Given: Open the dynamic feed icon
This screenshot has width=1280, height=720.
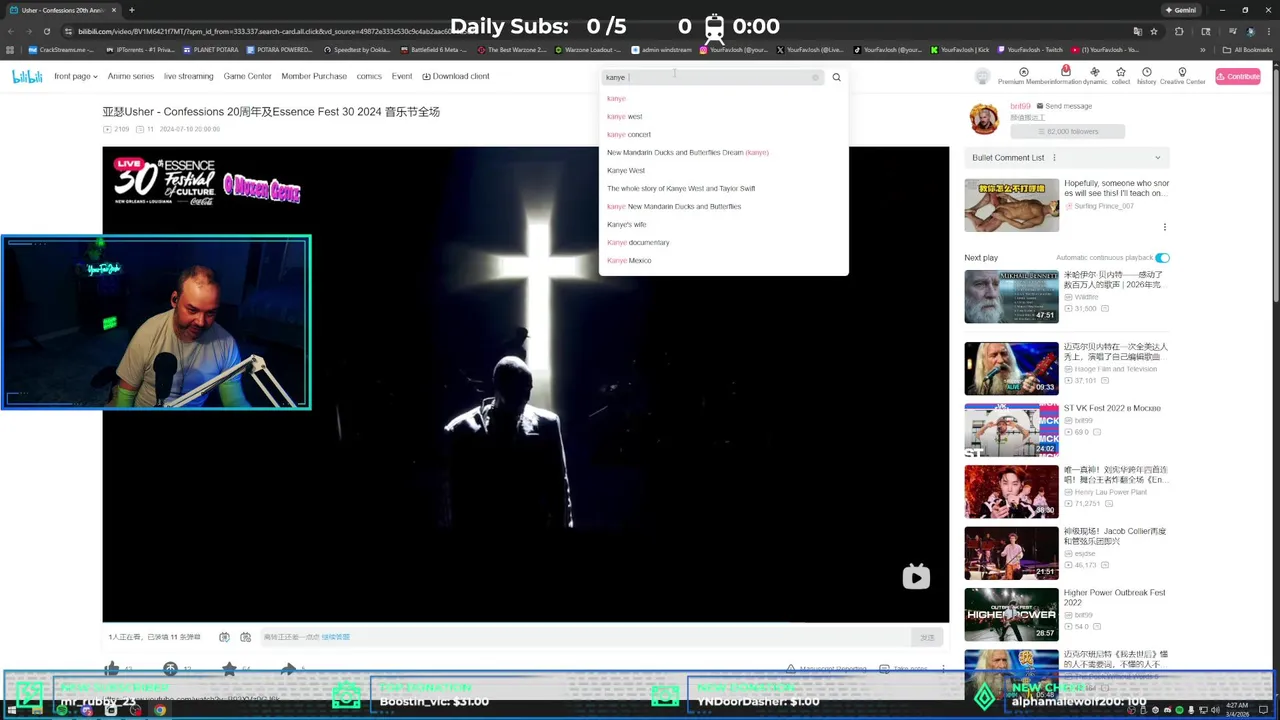Looking at the screenshot, I should pyautogui.click(x=1095, y=72).
